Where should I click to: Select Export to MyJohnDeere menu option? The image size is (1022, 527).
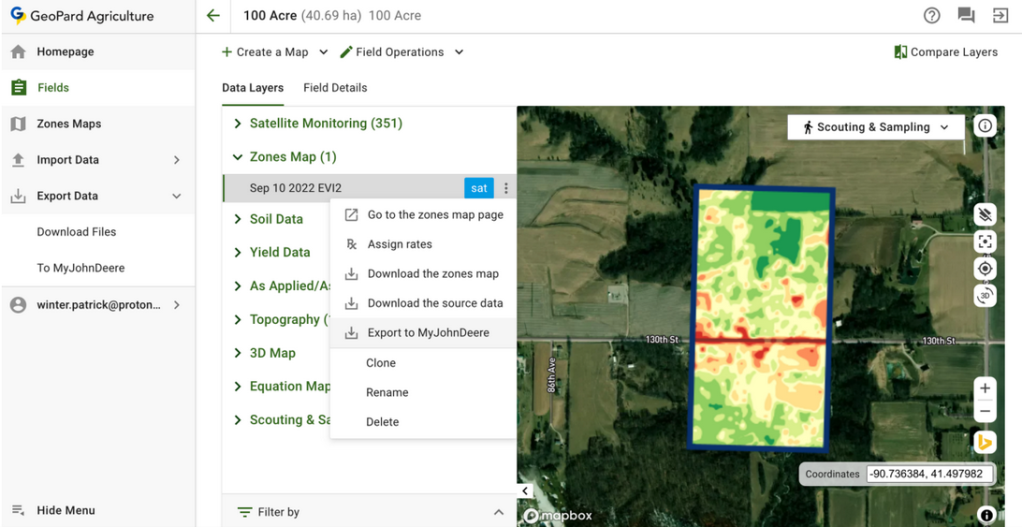428,333
